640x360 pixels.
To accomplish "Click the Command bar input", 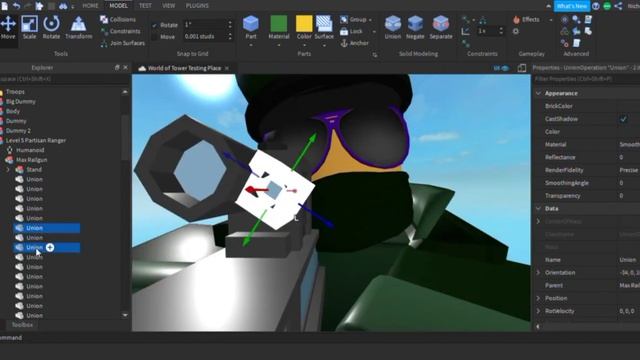I will [320, 338].
